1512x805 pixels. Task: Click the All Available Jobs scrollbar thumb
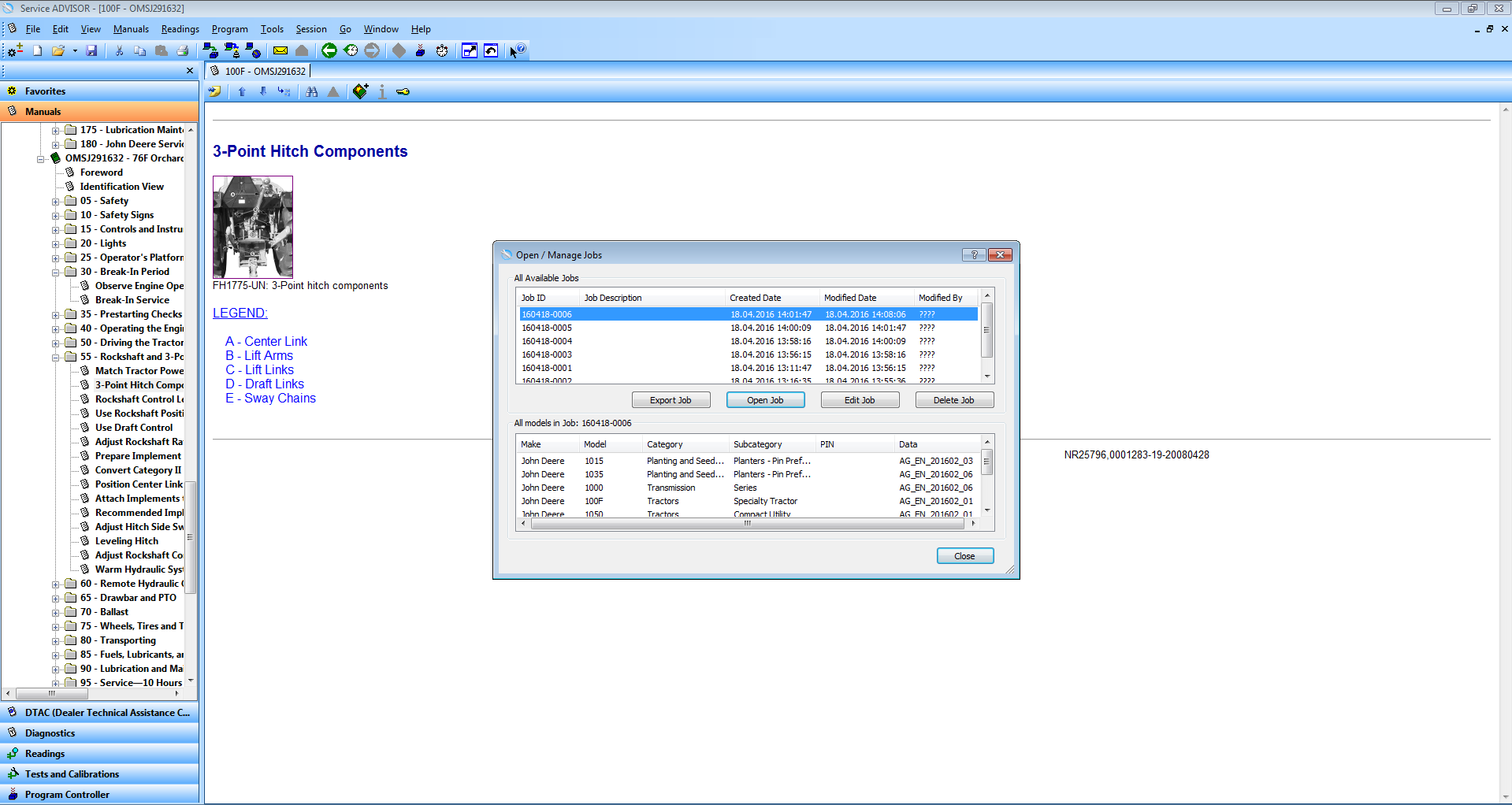click(986, 329)
